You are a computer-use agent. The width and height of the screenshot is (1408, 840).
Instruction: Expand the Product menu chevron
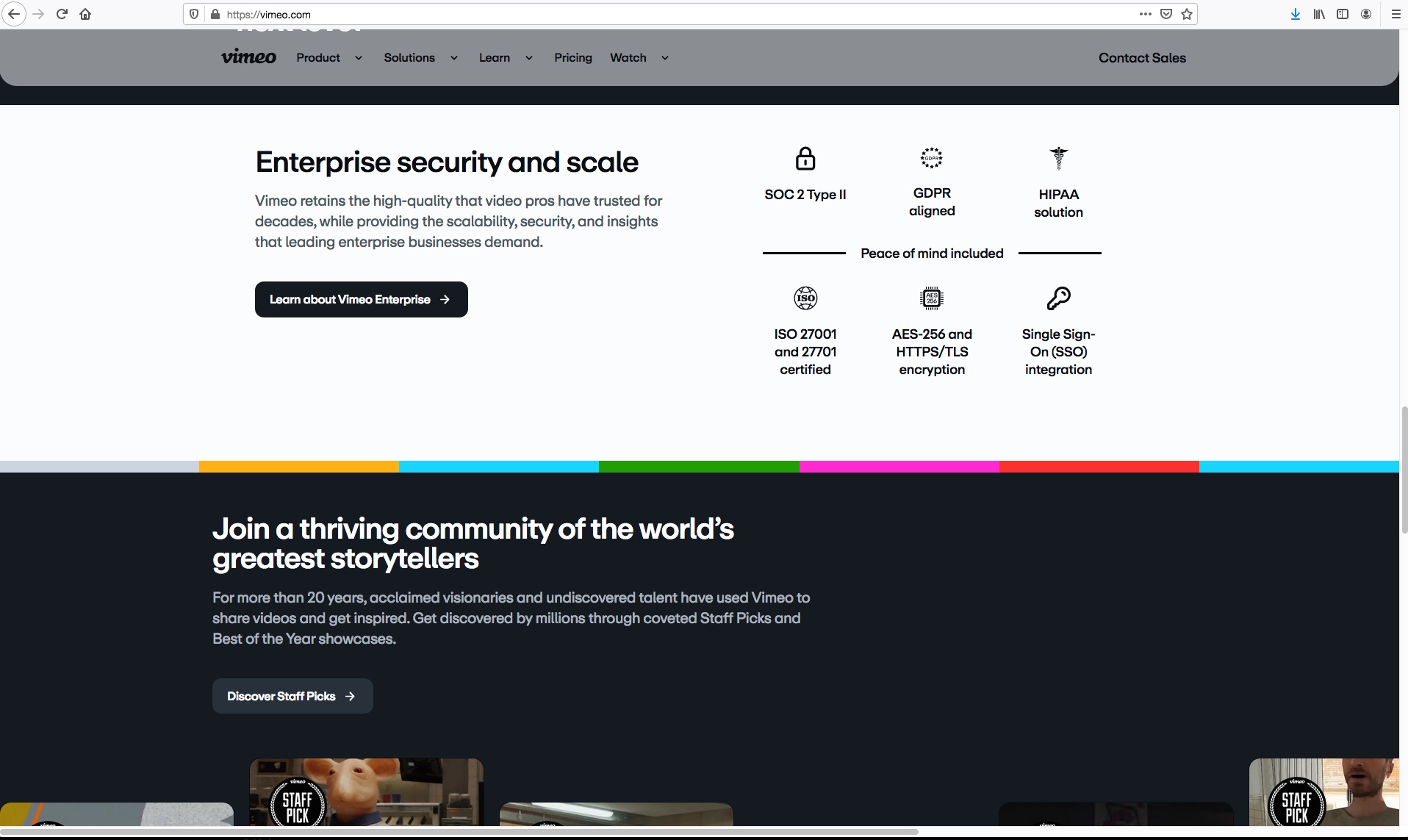point(359,58)
